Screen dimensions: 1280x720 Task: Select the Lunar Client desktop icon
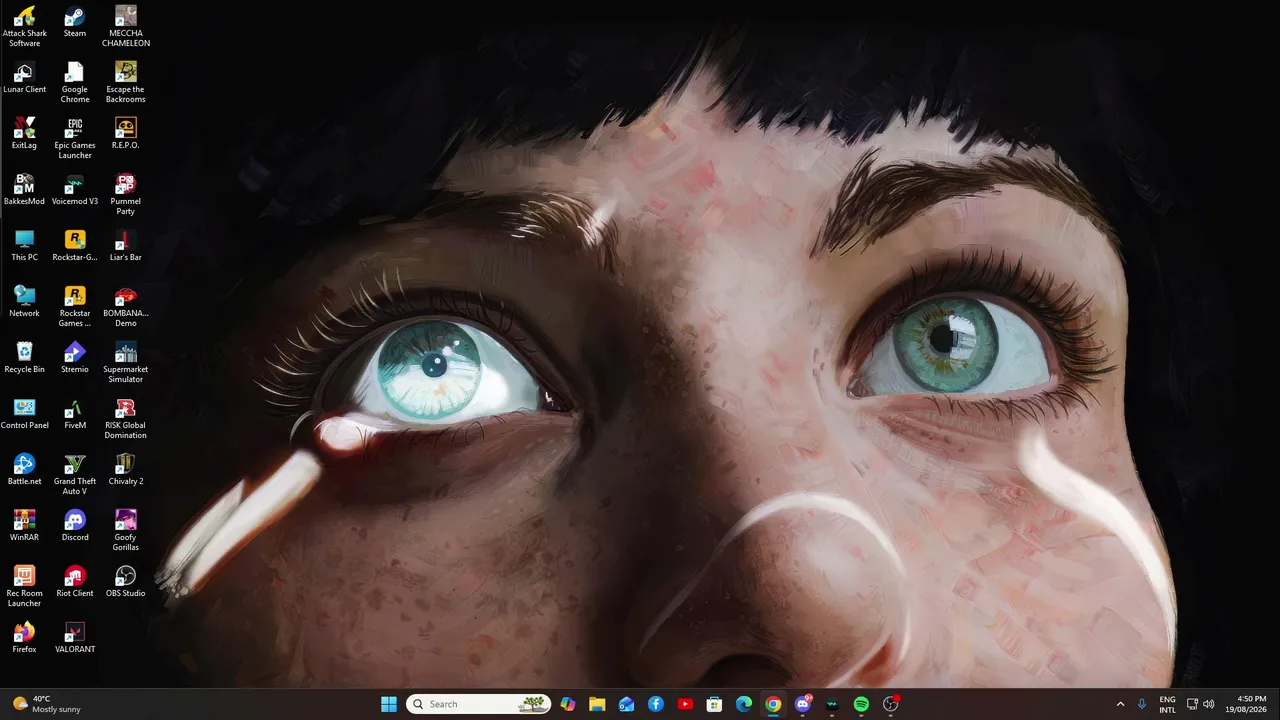click(25, 78)
